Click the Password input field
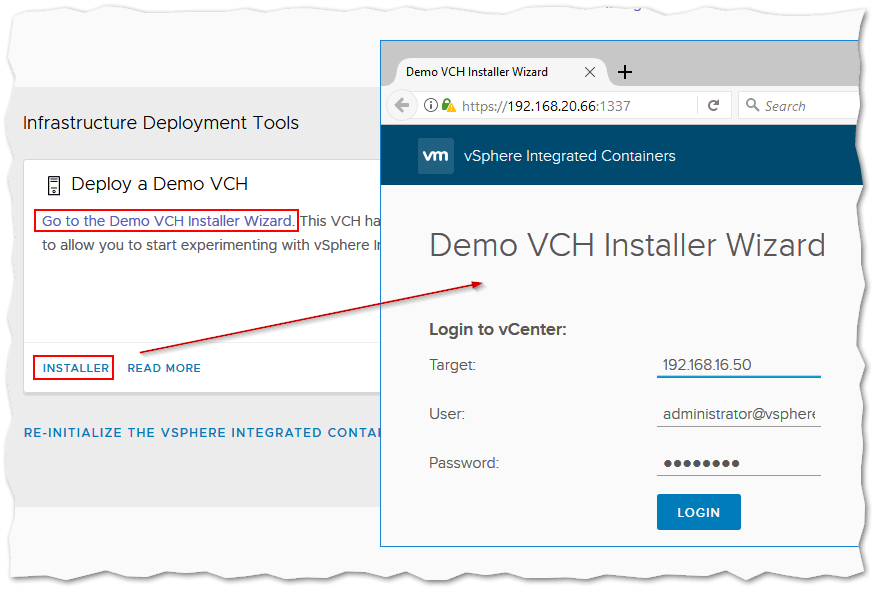The height and width of the screenshot is (590, 875). tap(738, 463)
